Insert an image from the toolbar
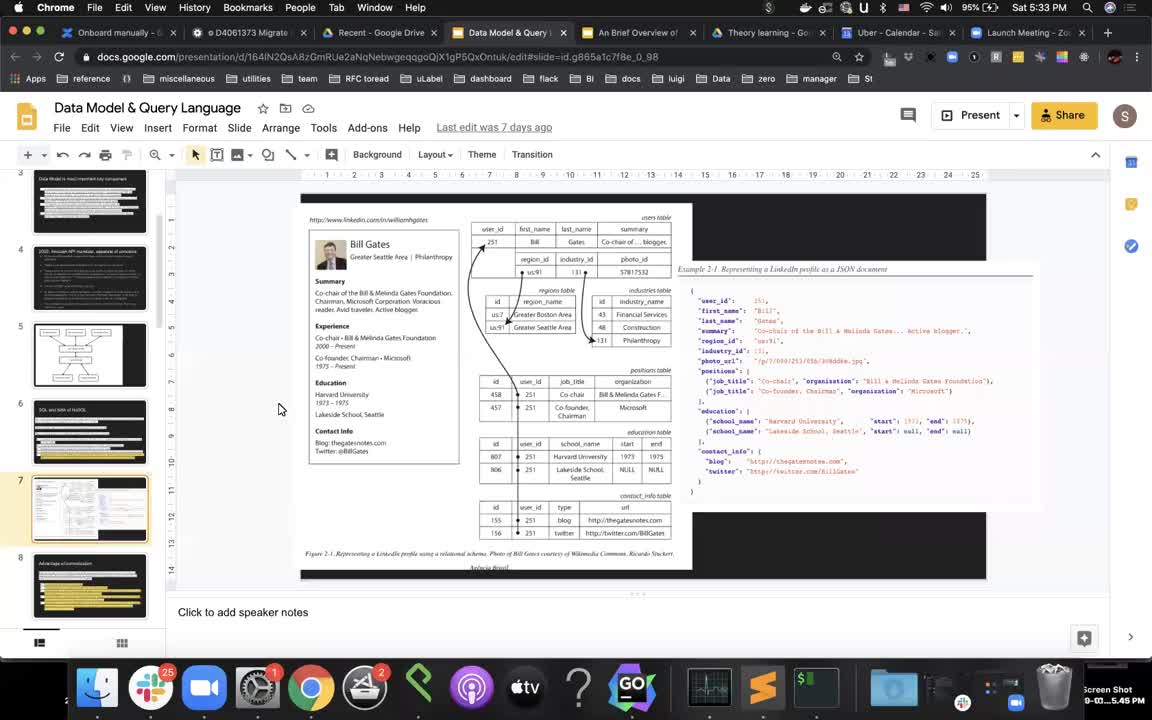 pos(237,155)
